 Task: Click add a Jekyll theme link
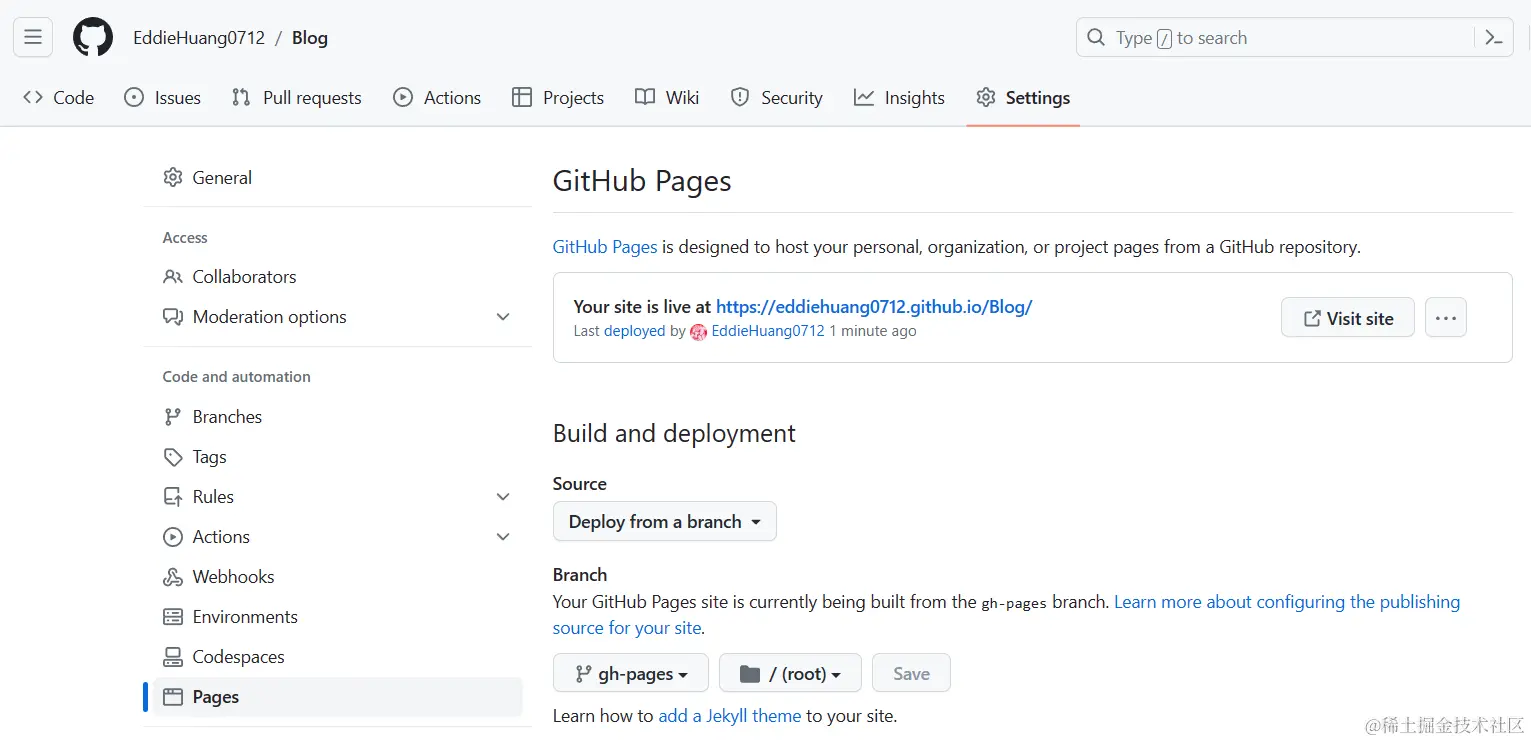pos(730,716)
